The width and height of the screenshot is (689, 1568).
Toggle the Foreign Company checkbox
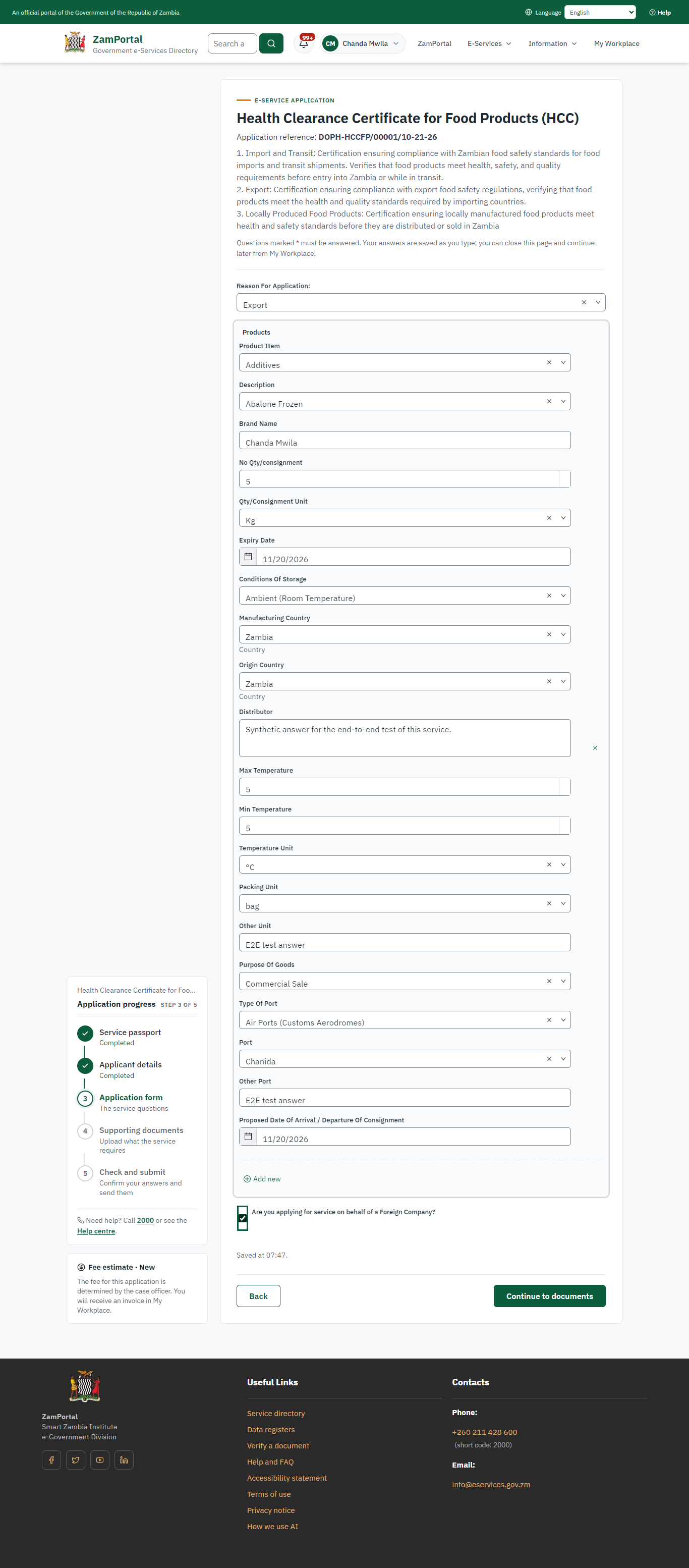(x=243, y=1217)
